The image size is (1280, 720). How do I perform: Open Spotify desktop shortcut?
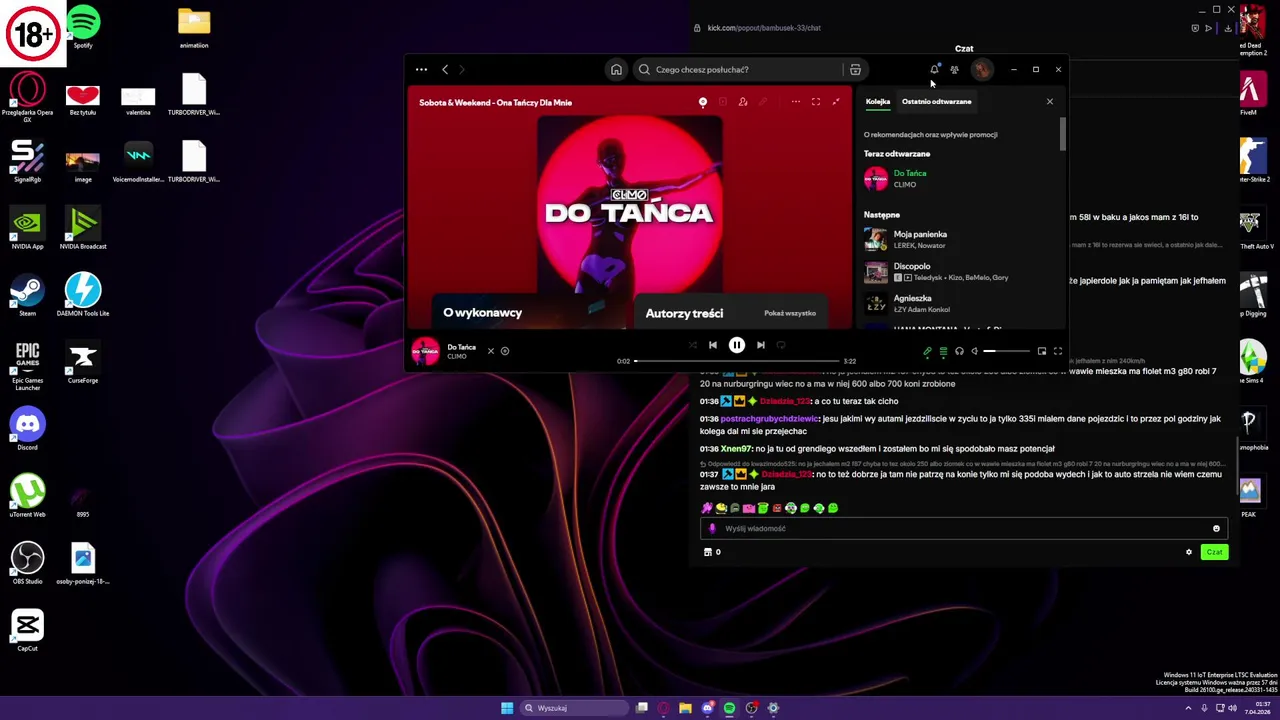[83, 27]
